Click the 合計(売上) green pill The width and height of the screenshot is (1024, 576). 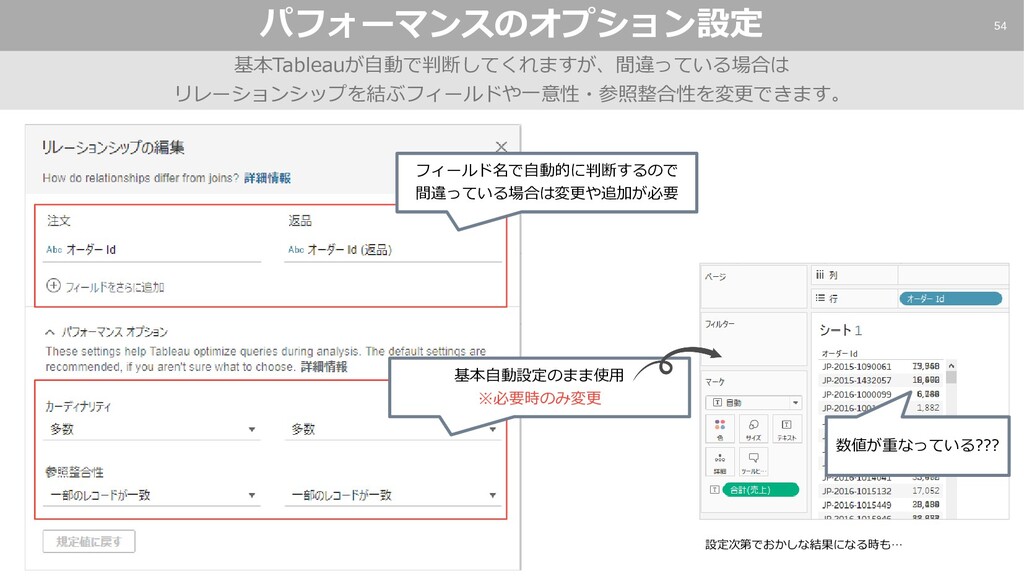point(760,490)
